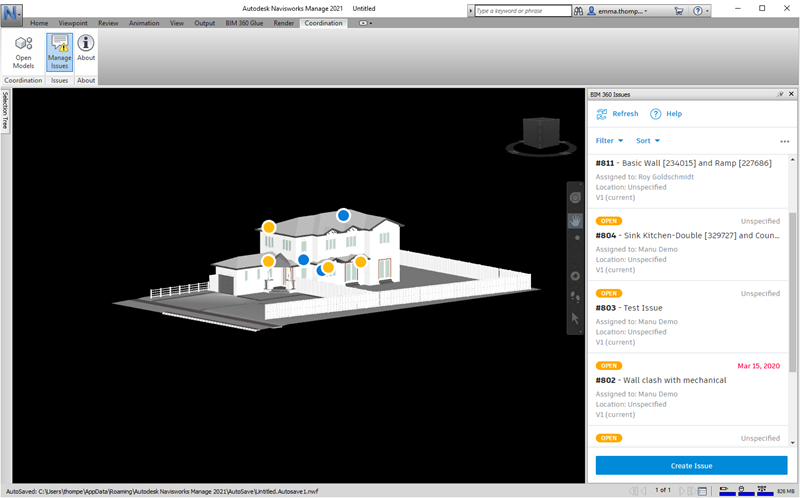
Task: Select the Walk footsteps tool
Action: tap(575, 297)
